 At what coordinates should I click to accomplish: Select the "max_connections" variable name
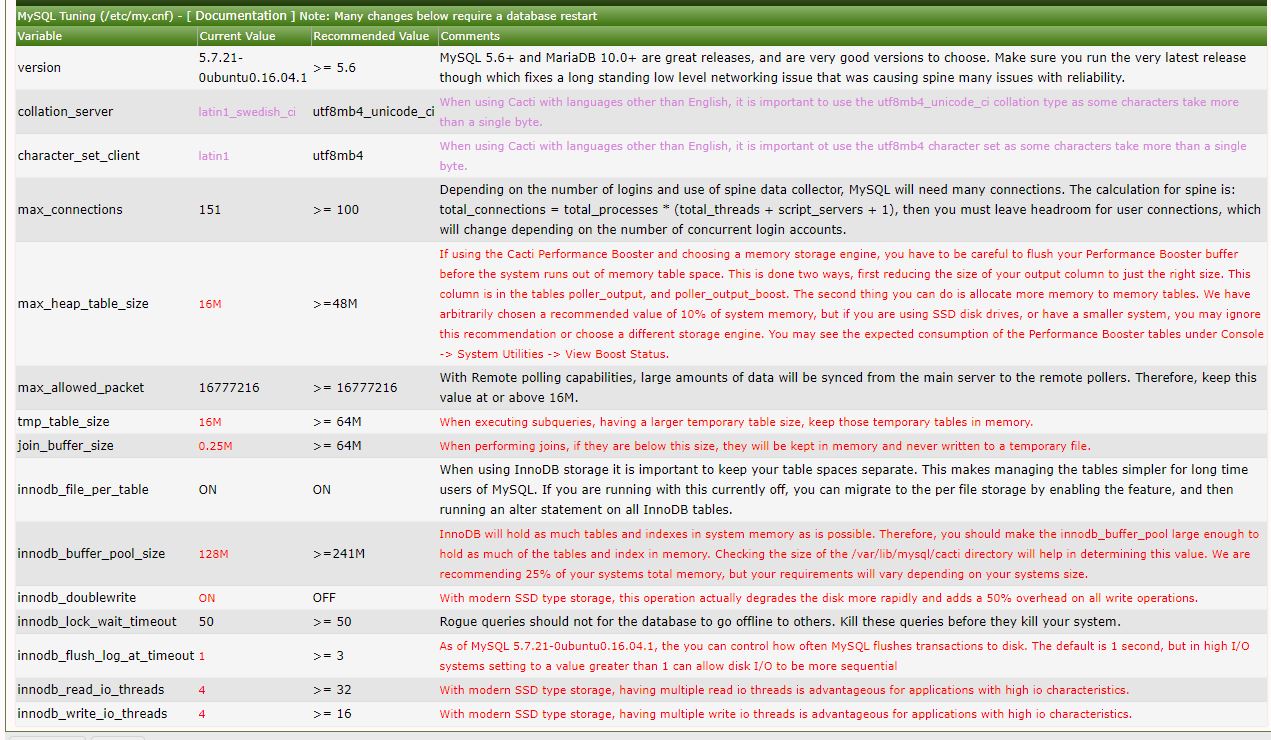pos(70,210)
